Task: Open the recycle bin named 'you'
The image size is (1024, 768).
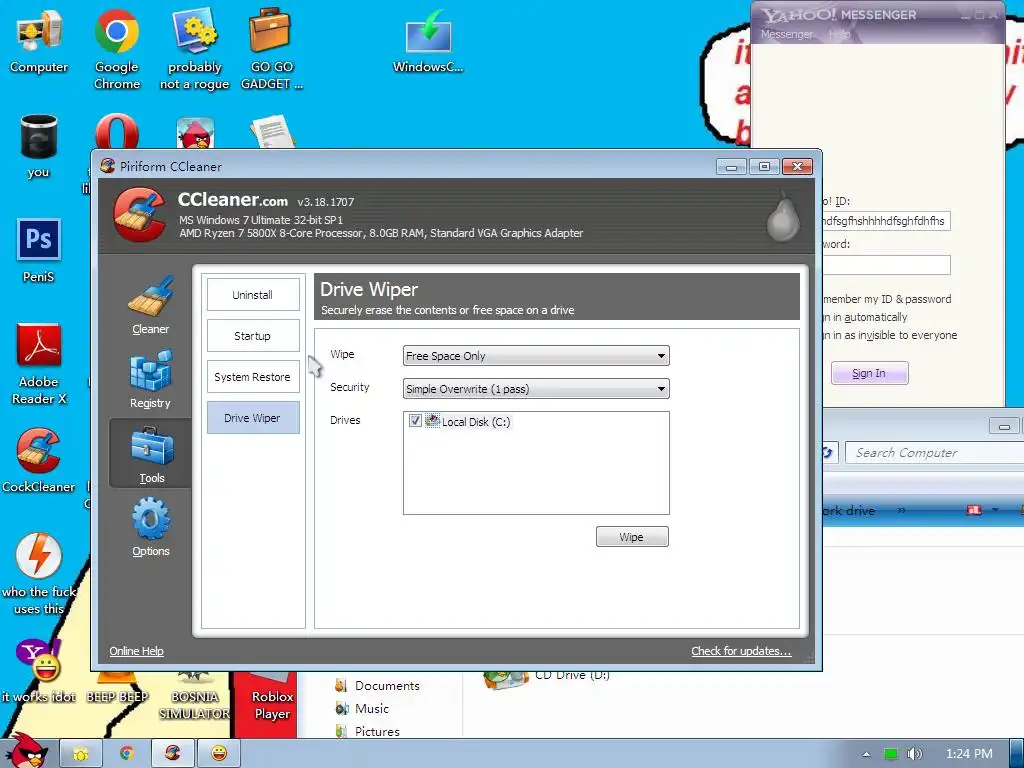Action: coord(39,146)
